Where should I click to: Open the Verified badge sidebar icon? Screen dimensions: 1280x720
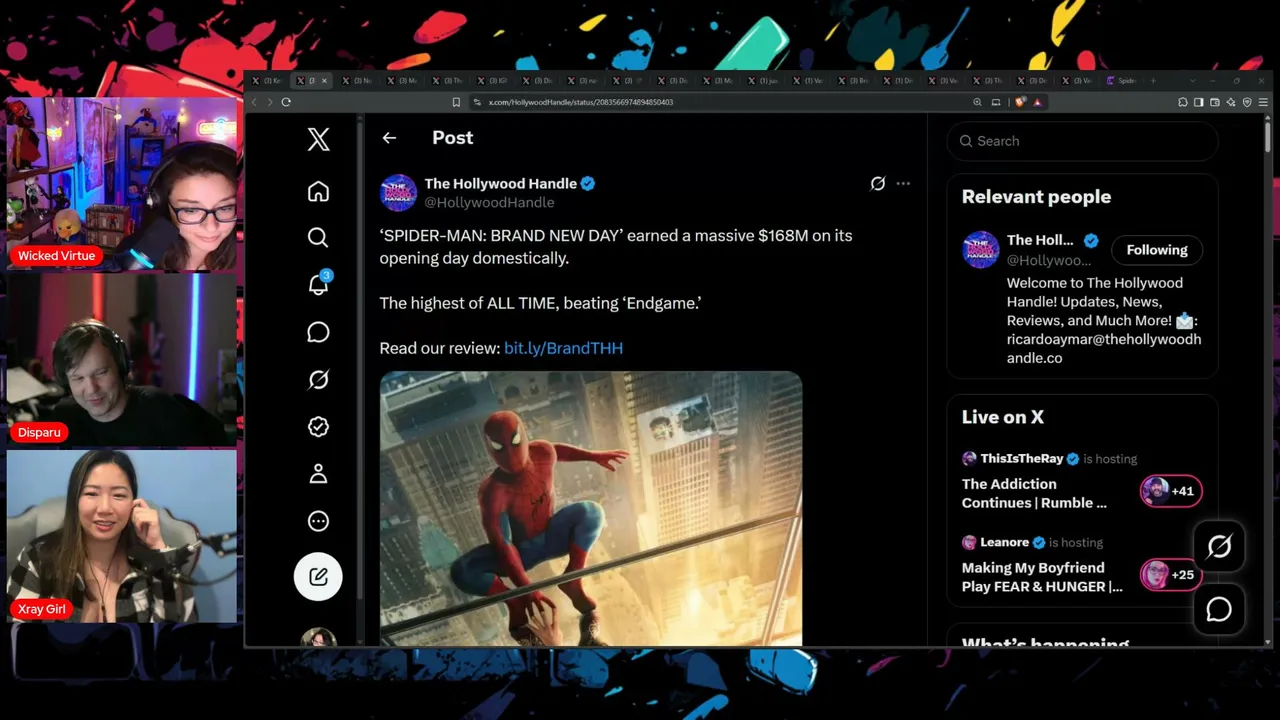click(x=318, y=427)
